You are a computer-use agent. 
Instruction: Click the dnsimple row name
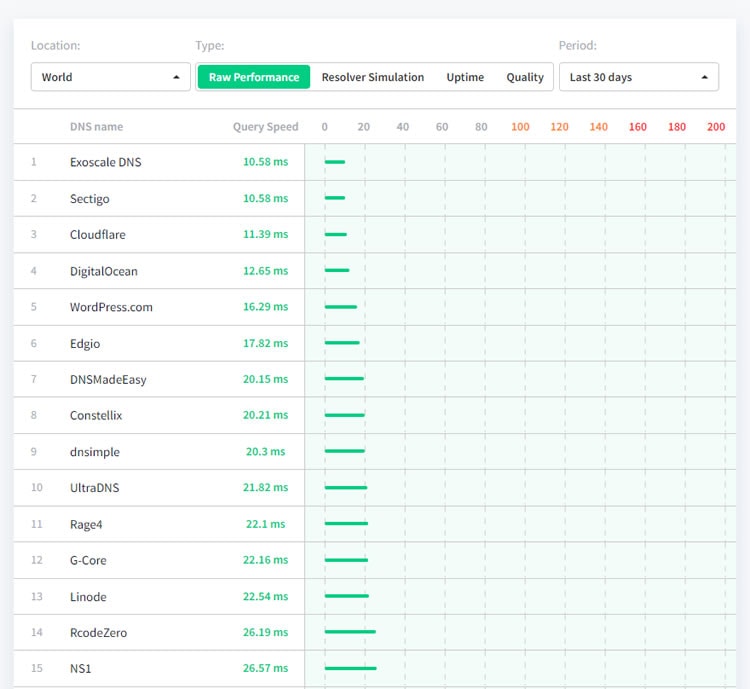(95, 452)
